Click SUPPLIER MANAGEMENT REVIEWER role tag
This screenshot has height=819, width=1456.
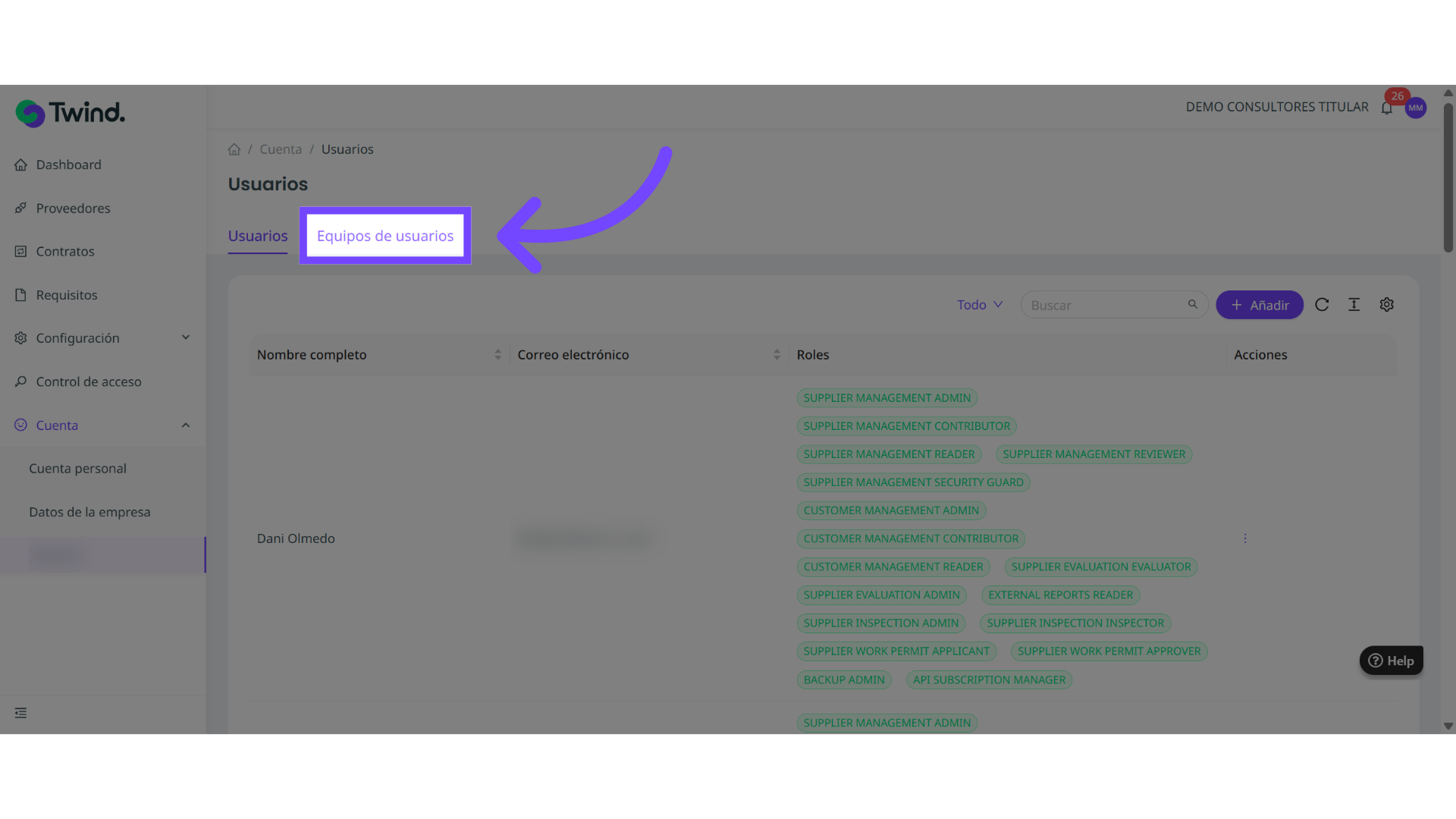pos(1094,454)
